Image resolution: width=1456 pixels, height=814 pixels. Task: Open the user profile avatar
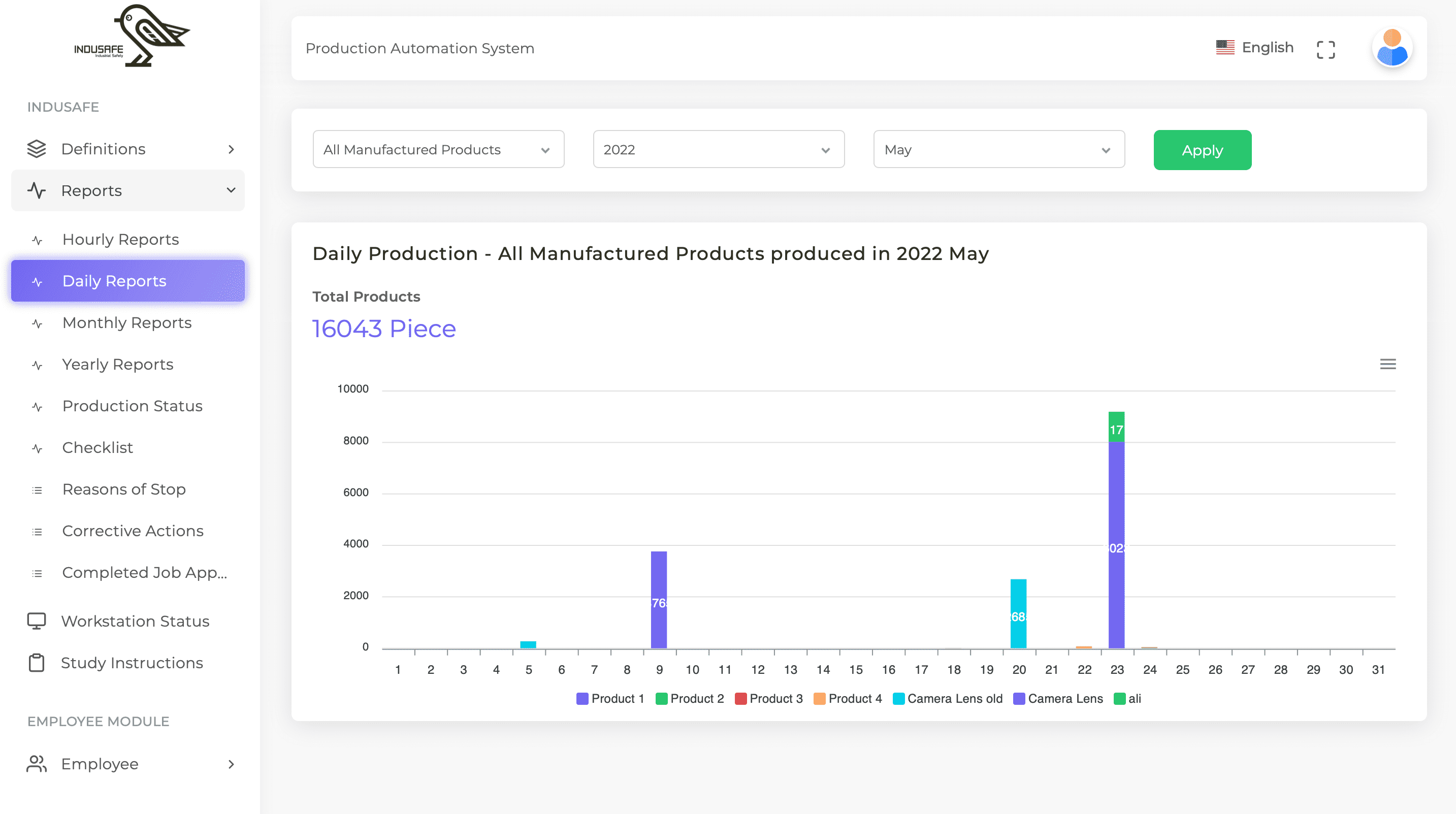pos(1392,48)
